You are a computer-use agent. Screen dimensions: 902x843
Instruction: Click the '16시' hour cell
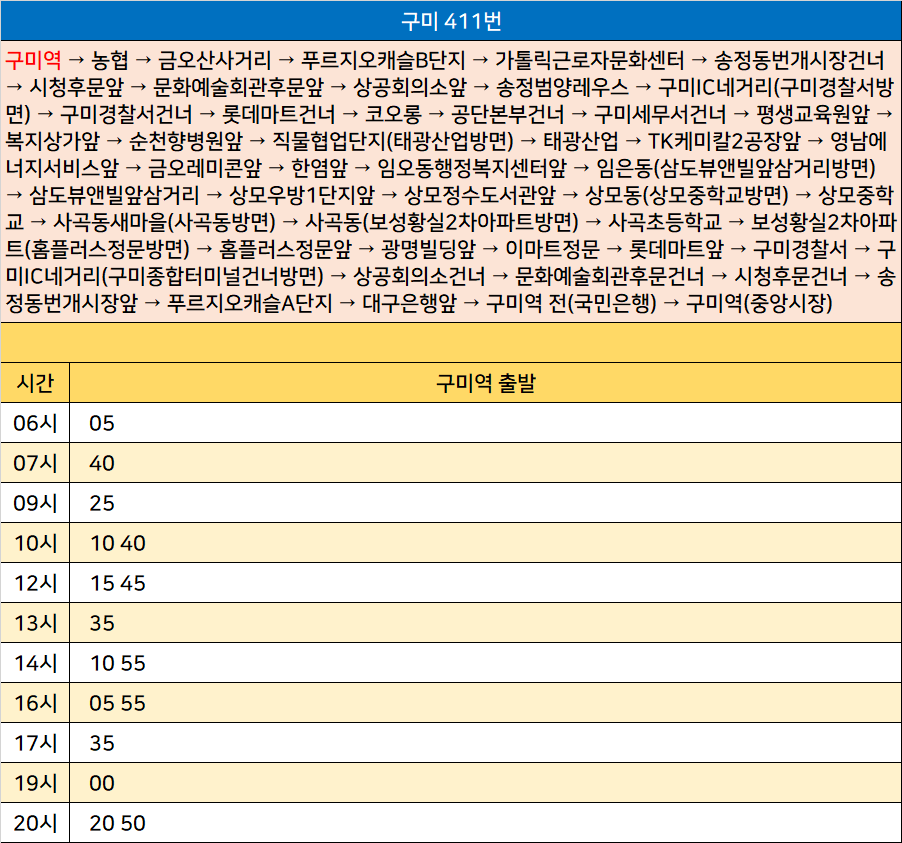click(x=35, y=703)
